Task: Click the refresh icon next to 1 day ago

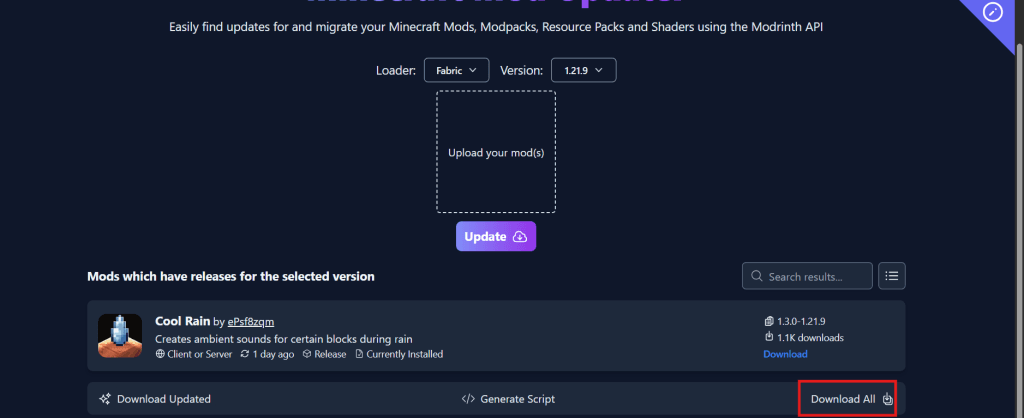Action: click(244, 354)
